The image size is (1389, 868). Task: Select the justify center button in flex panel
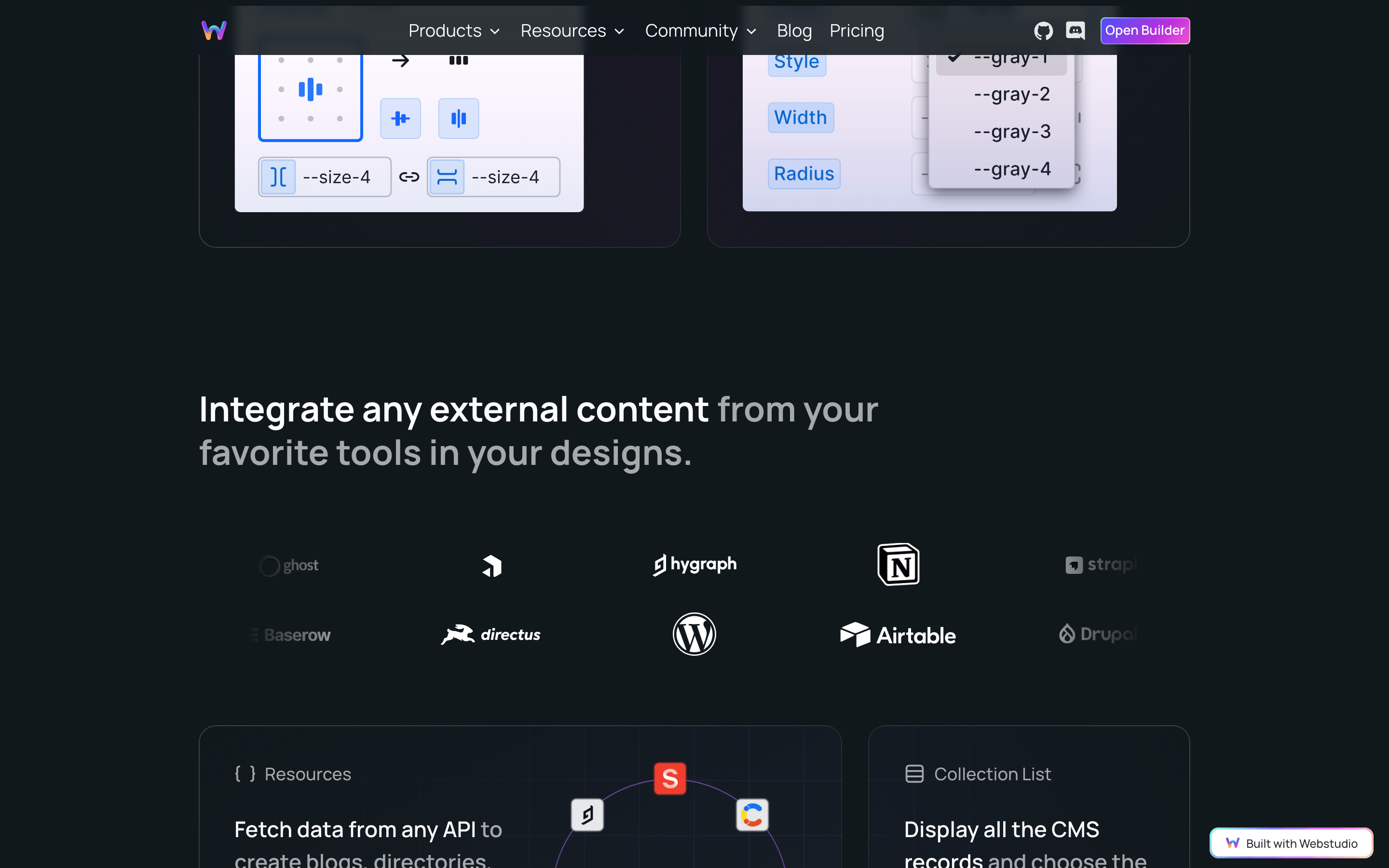coord(459,118)
